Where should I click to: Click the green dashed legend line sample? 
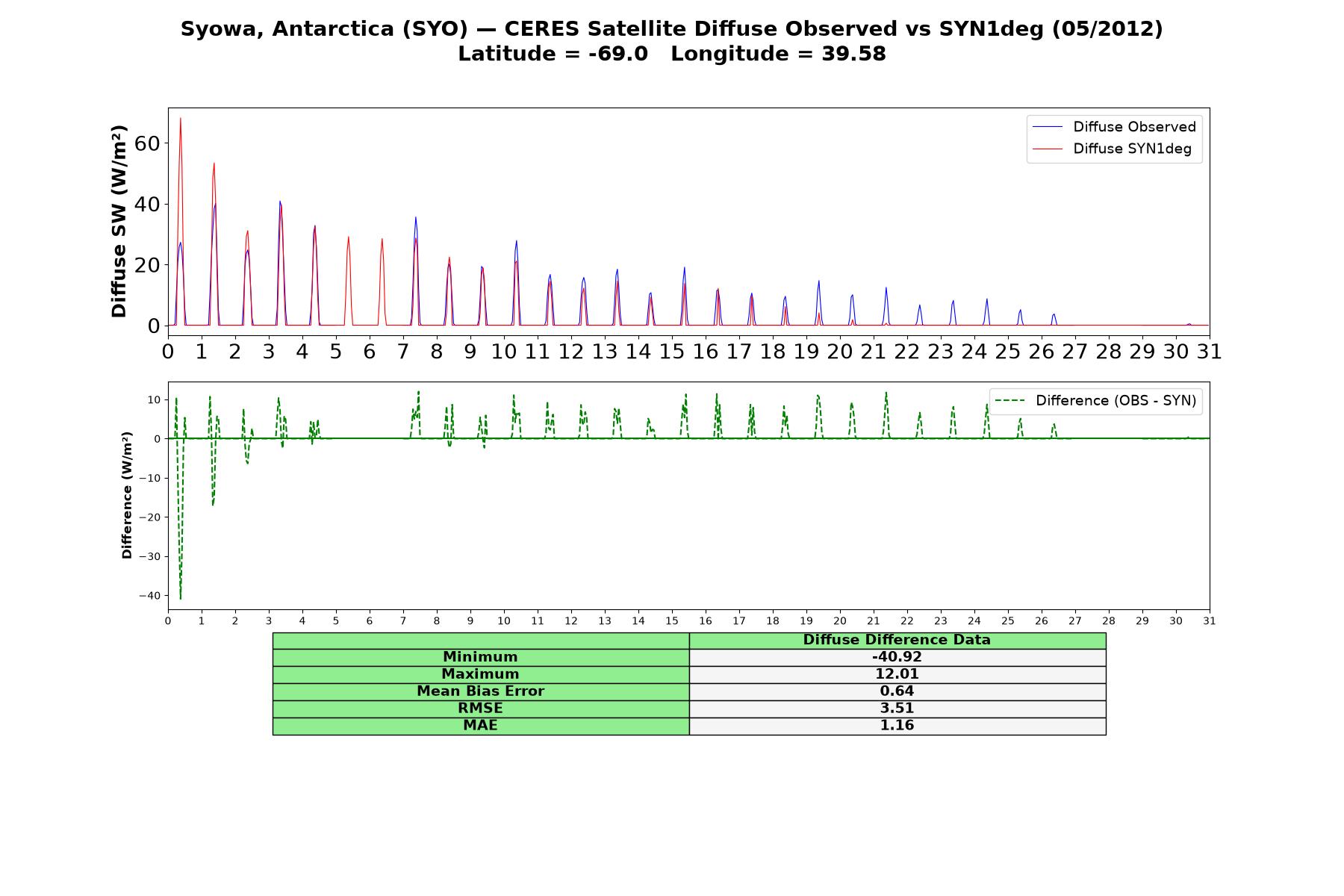[x=1010, y=401]
